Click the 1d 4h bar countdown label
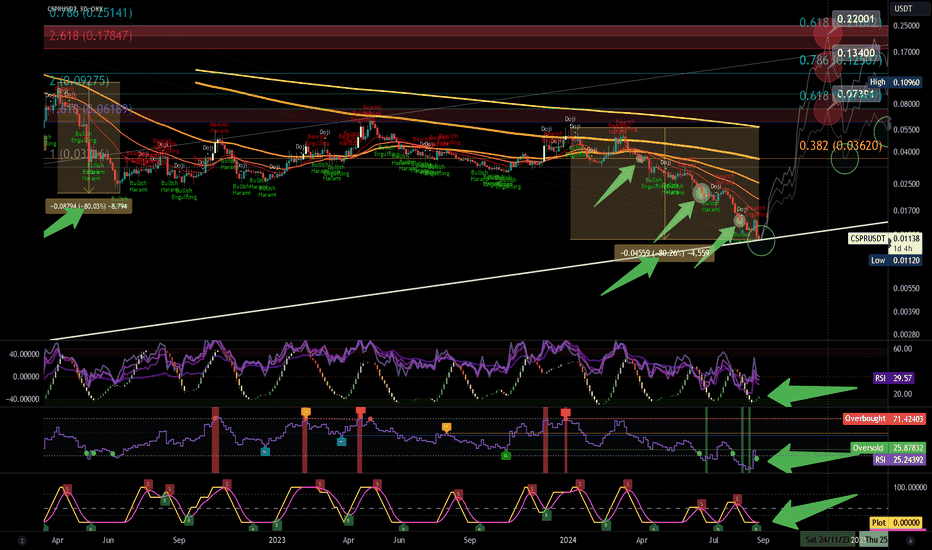The image size is (932, 550). coord(902,249)
